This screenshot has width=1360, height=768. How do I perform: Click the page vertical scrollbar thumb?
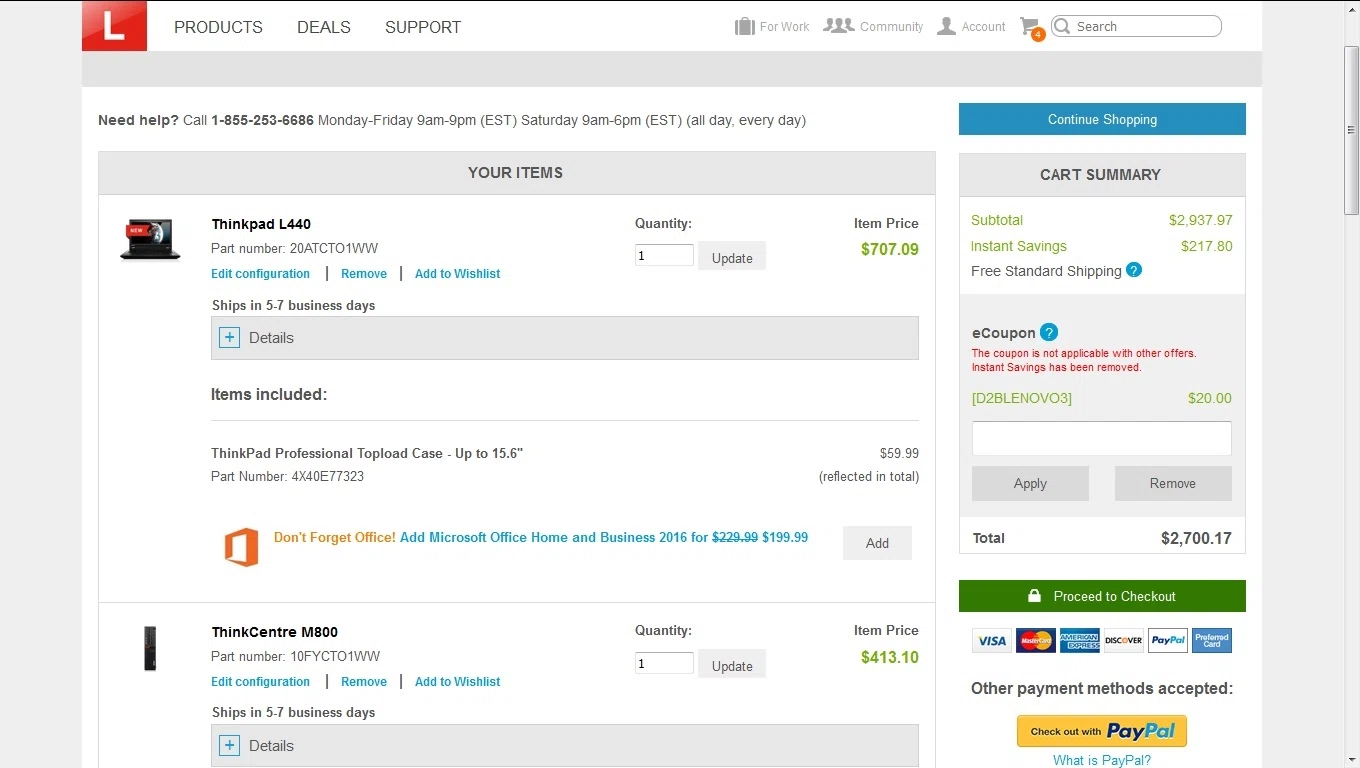(1351, 130)
